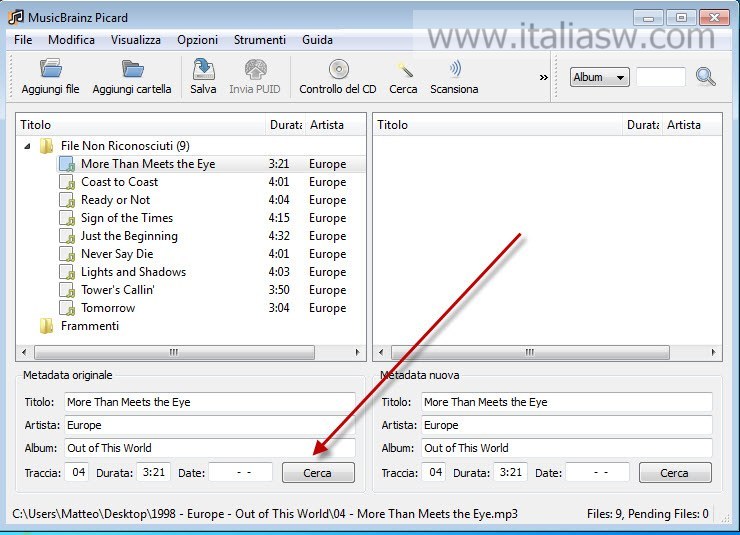
Task: Open the File menu
Action: [23, 40]
